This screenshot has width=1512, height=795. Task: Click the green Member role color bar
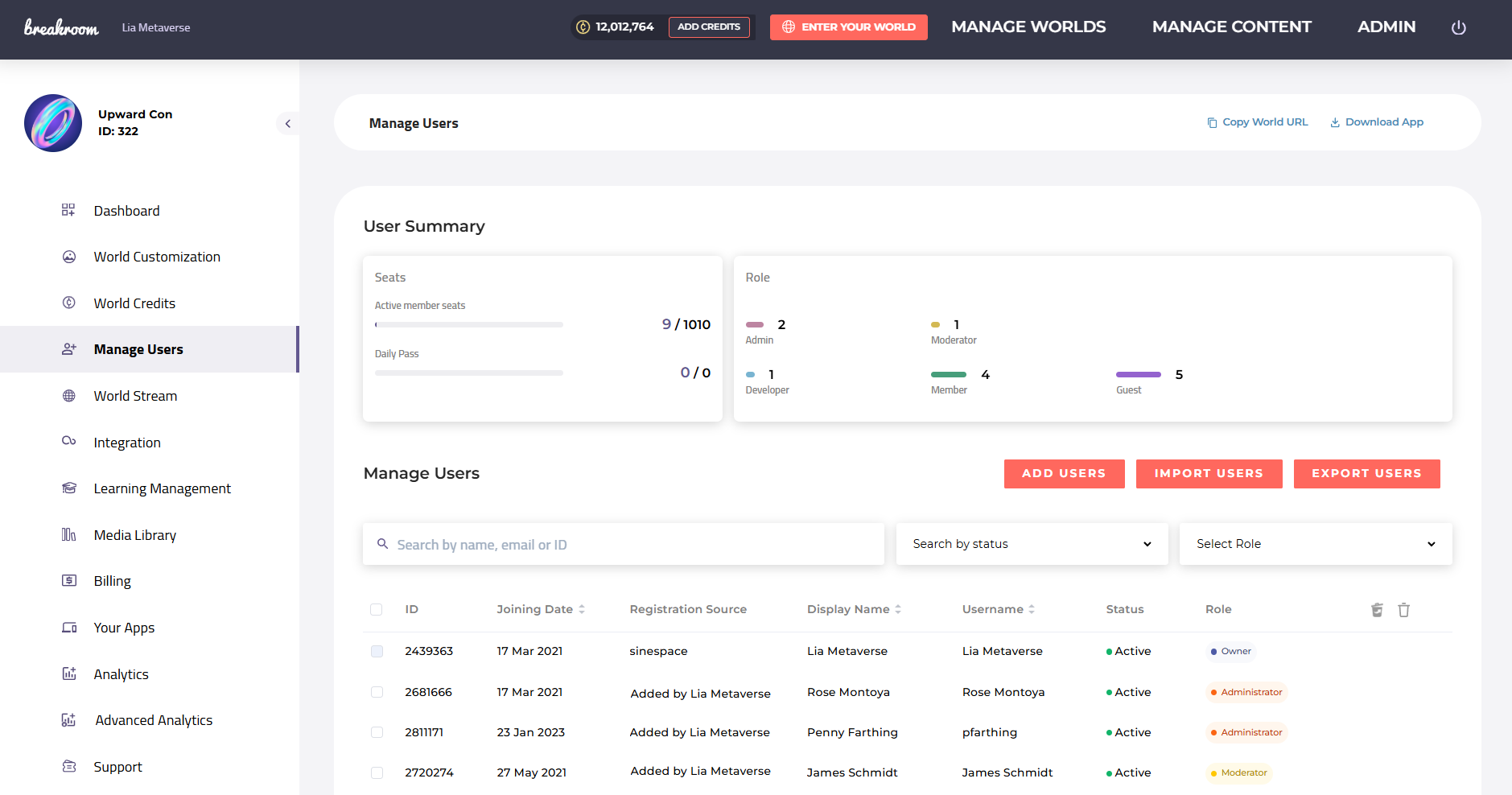949,375
